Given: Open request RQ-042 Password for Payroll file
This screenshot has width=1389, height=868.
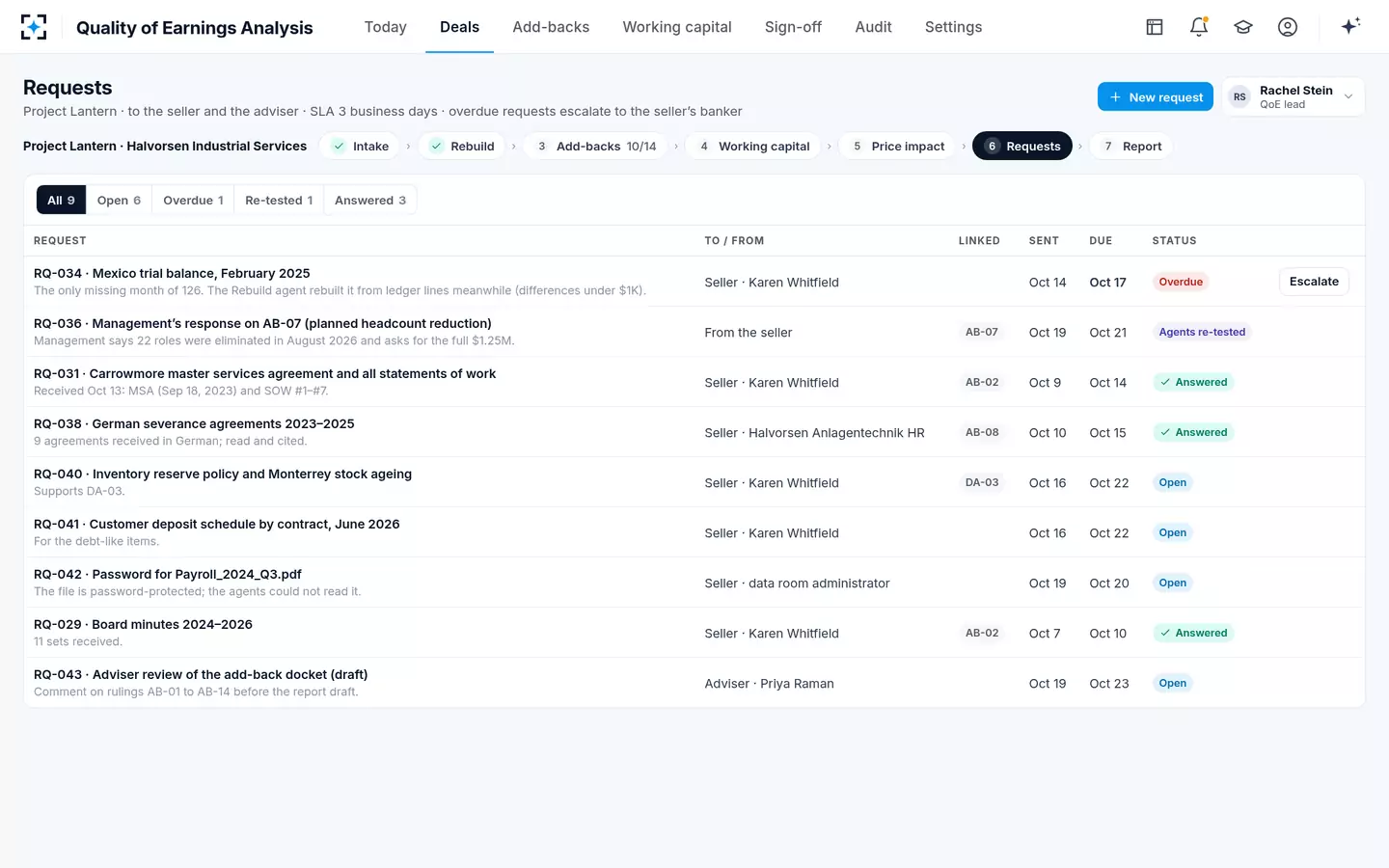Looking at the screenshot, I should click(x=694, y=583).
